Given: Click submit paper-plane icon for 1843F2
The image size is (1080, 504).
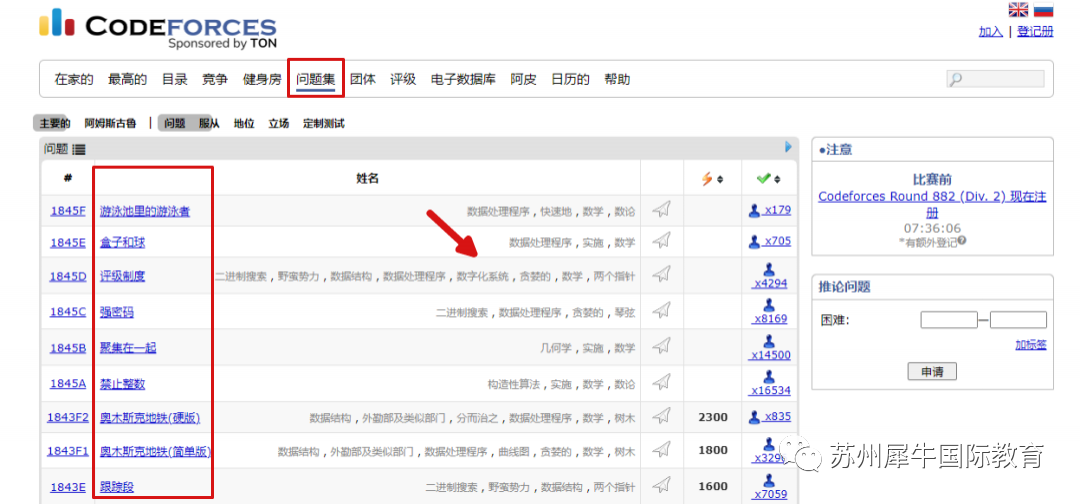Looking at the screenshot, I should tap(661, 416).
